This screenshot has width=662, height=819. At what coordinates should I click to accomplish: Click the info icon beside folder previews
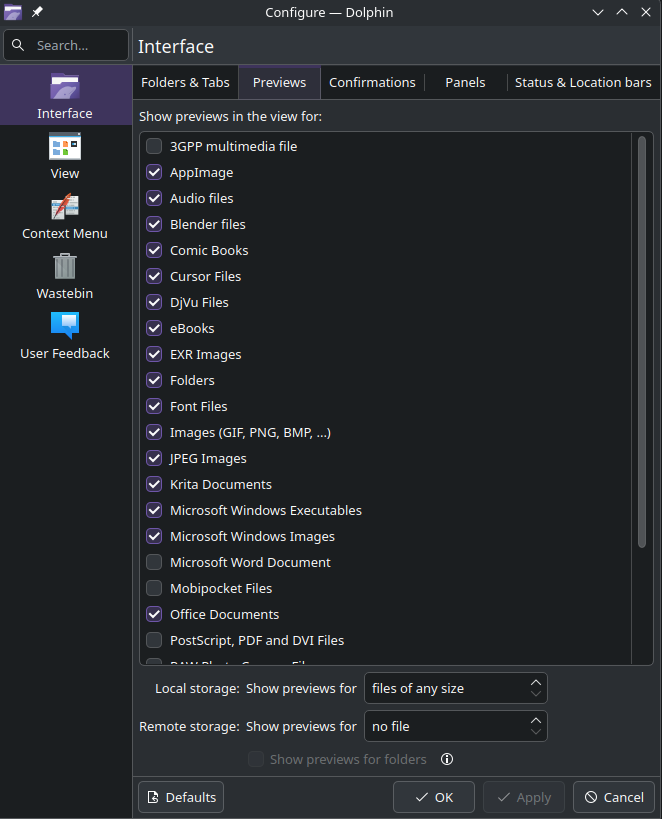(447, 759)
